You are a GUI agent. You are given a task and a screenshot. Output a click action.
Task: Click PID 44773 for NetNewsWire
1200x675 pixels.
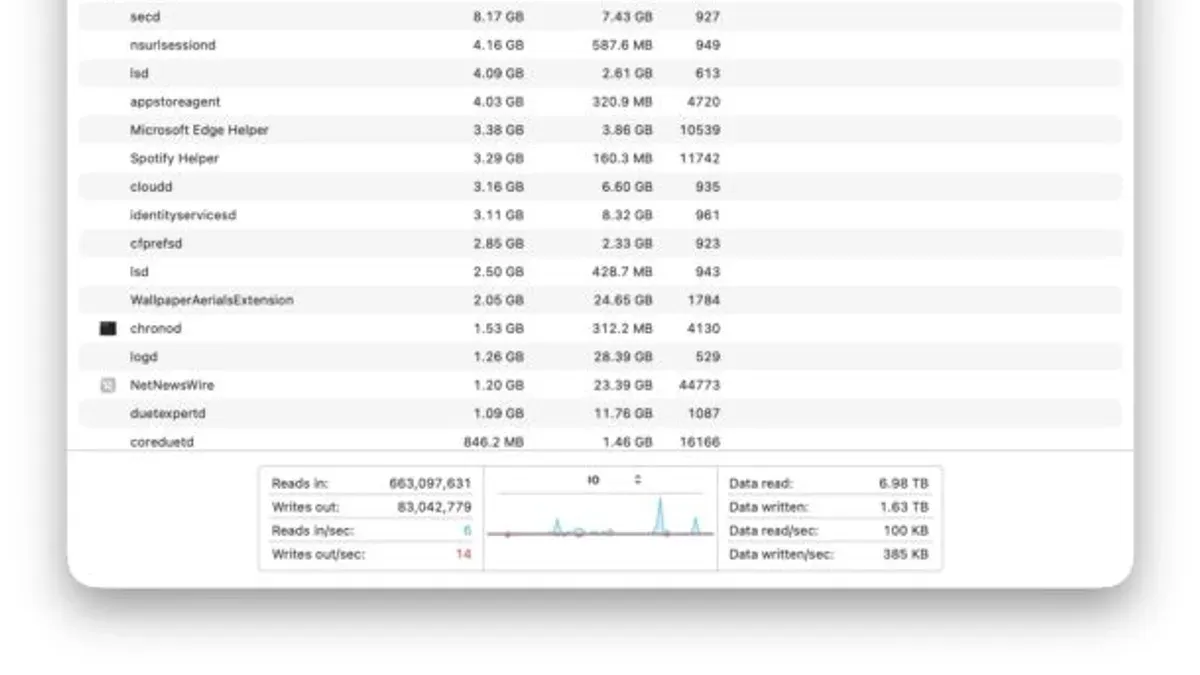pos(700,385)
